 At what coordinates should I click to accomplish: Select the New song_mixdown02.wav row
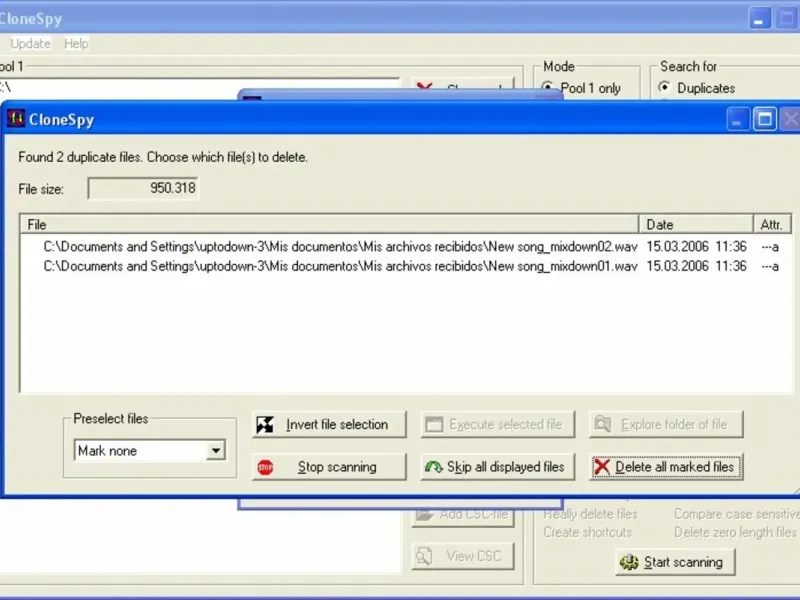(406, 247)
